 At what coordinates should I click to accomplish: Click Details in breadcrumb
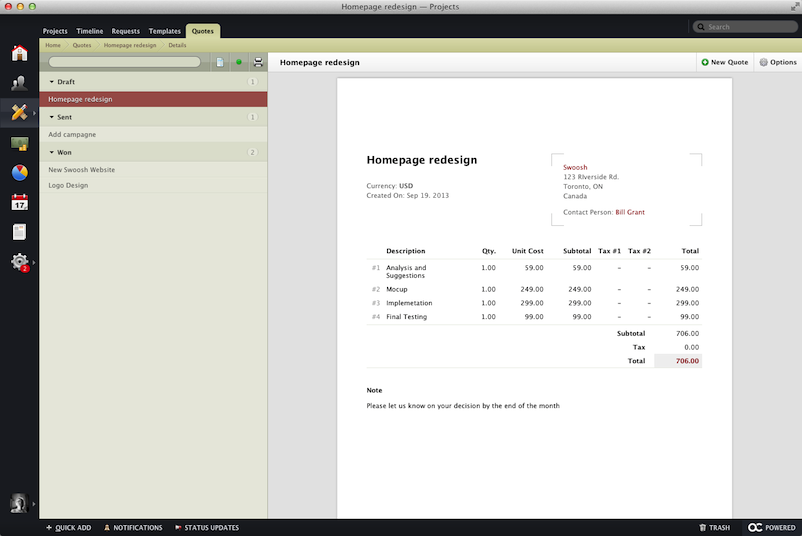pos(177,45)
